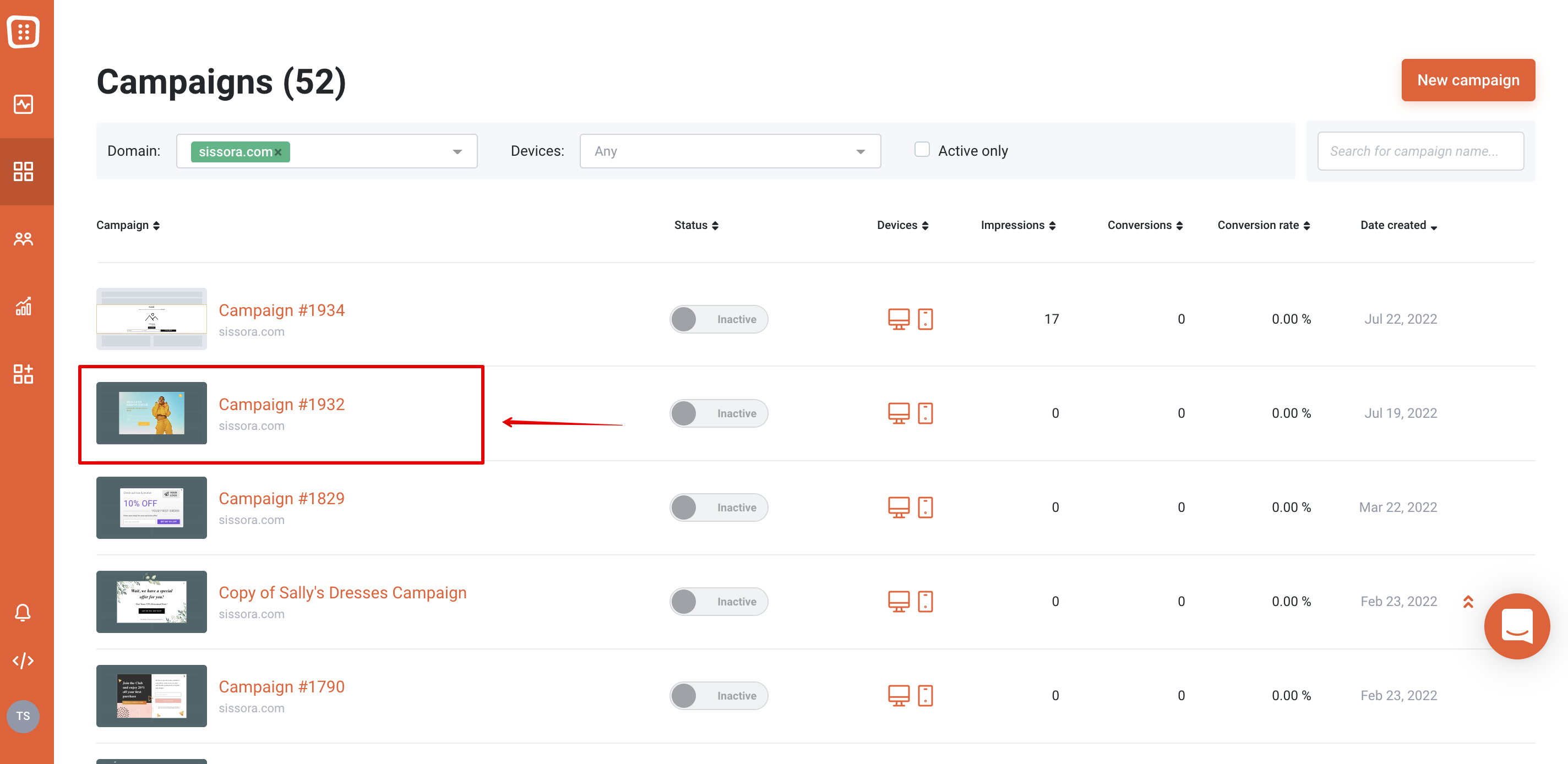Sort by Campaign column

pyautogui.click(x=128, y=225)
